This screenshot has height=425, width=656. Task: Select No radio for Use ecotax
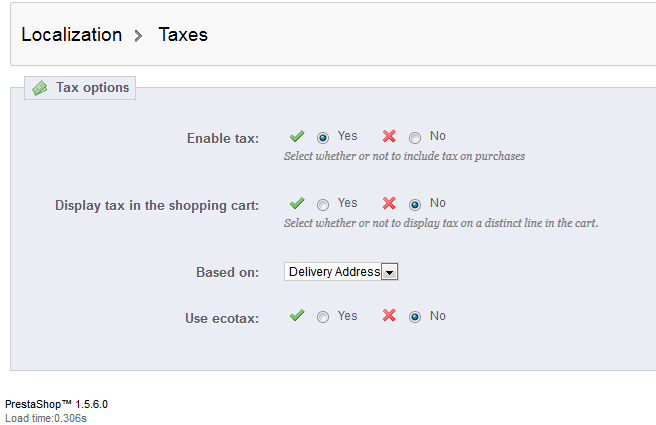click(415, 317)
